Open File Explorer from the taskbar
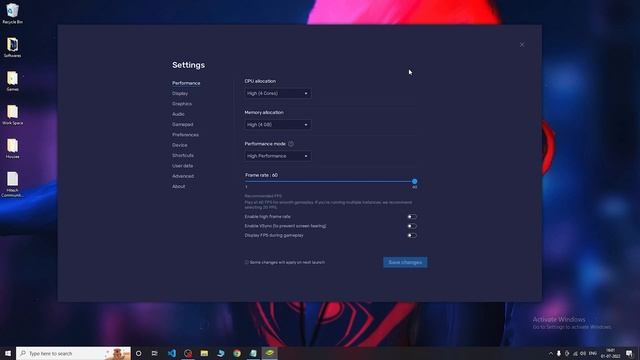Screen dimensions: 640x360 point(204,353)
